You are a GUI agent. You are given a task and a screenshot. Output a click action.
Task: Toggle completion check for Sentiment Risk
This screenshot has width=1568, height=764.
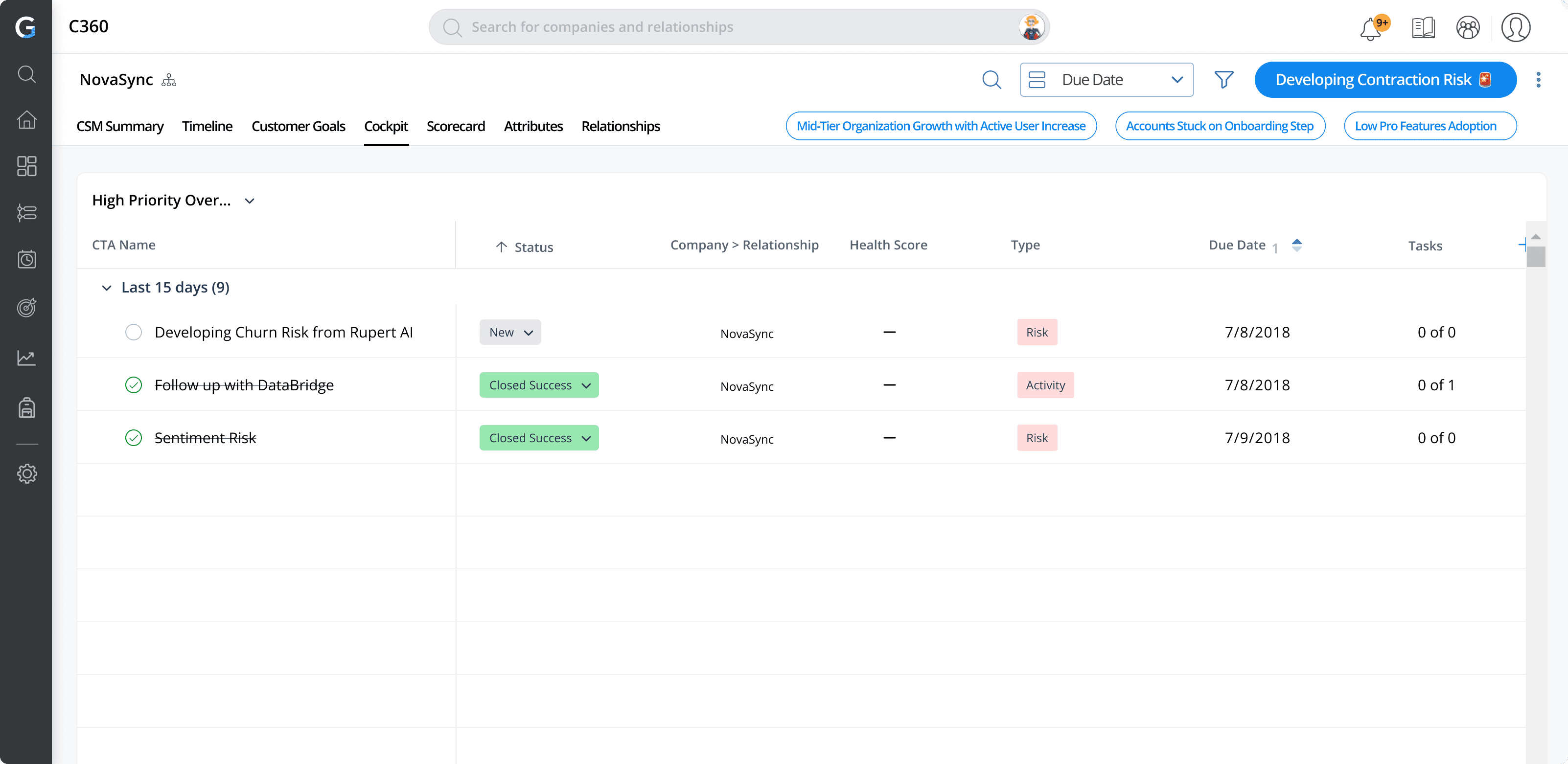click(x=133, y=438)
